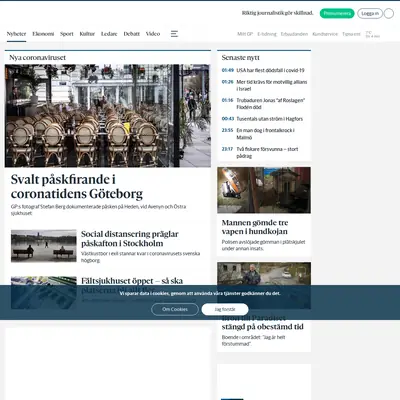Open article Mannen gömde tre vapen i hundkojan

click(x=255, y=227)
